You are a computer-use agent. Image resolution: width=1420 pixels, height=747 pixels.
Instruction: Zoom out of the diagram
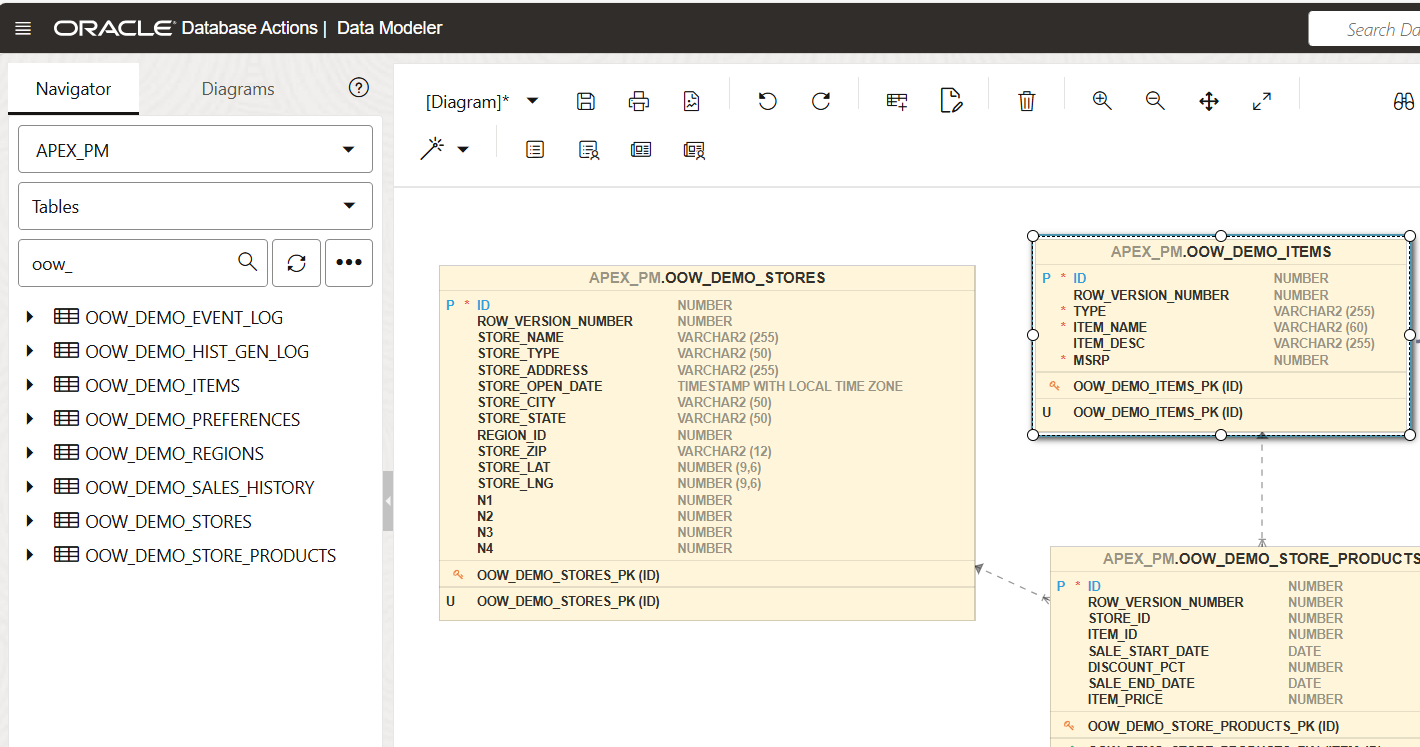click(x=1155, y=101)
